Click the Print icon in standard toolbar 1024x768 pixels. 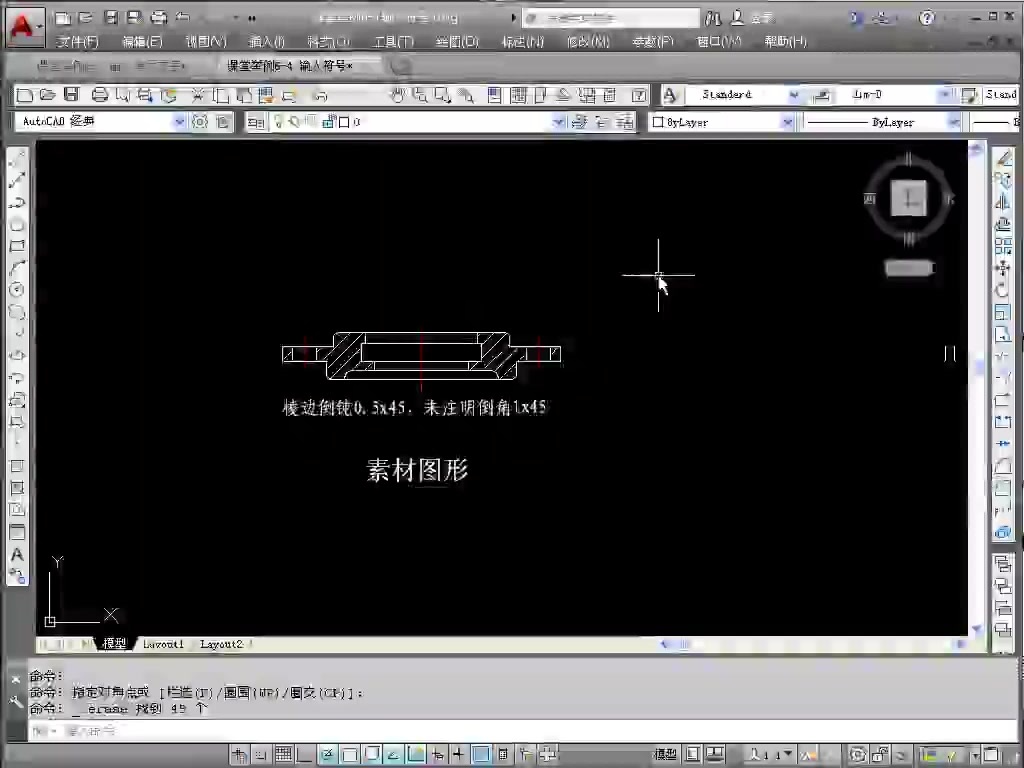pyautogui.click(x=99, y=95)
